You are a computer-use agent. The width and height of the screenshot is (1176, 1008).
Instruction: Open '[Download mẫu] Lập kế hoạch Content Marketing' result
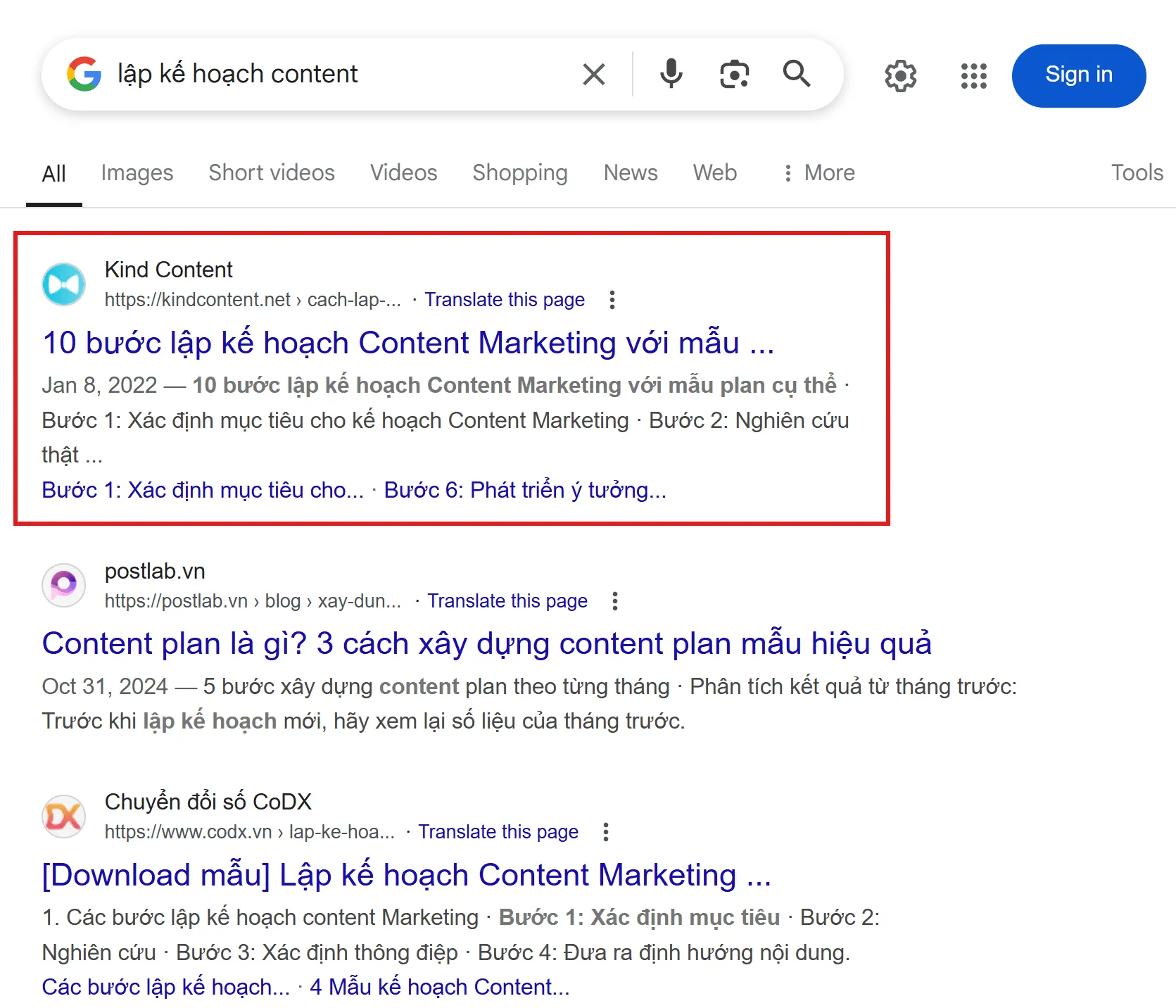pos(407,876)
